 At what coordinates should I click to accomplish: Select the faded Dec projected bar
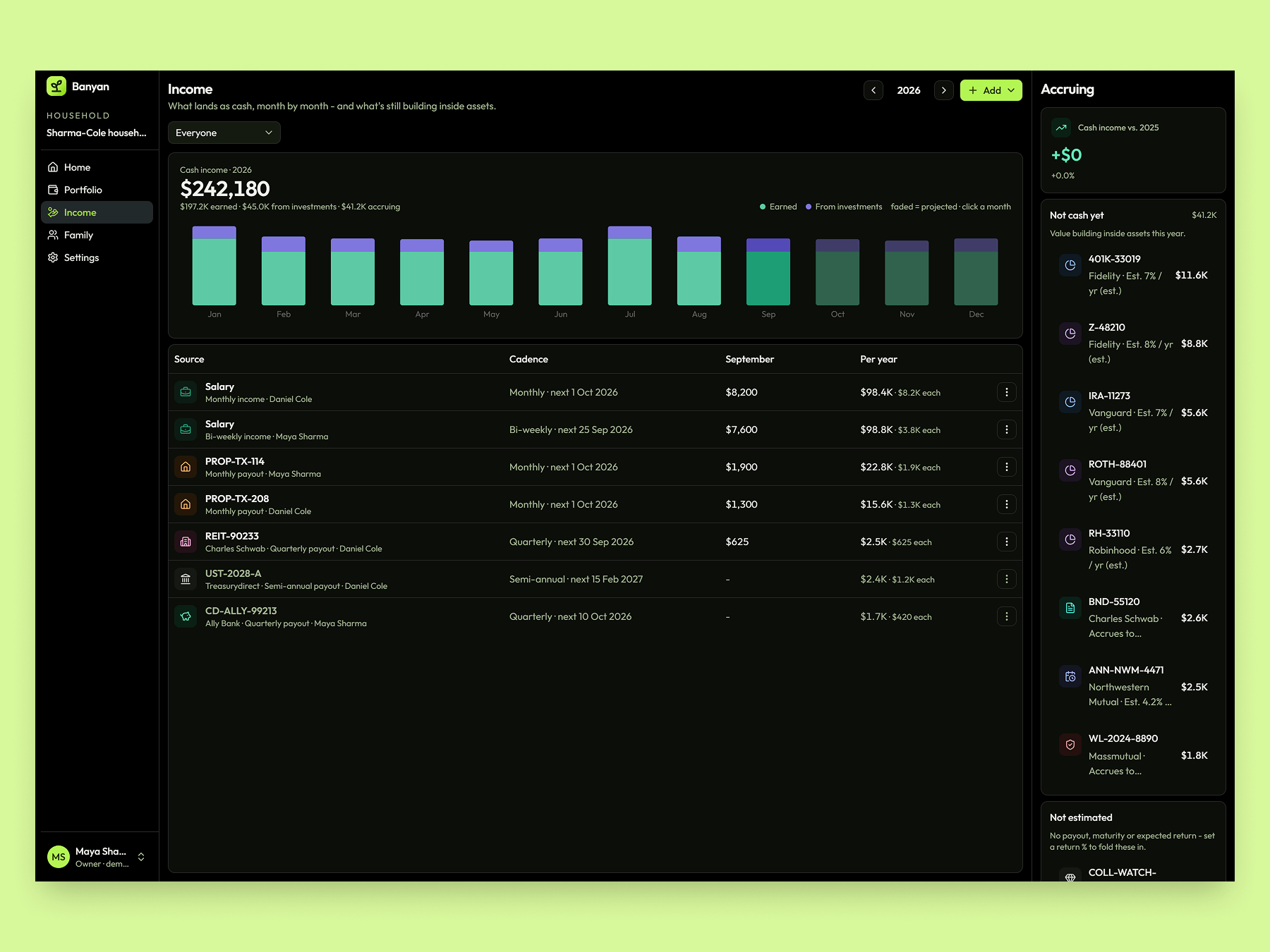tap(976, 271)
